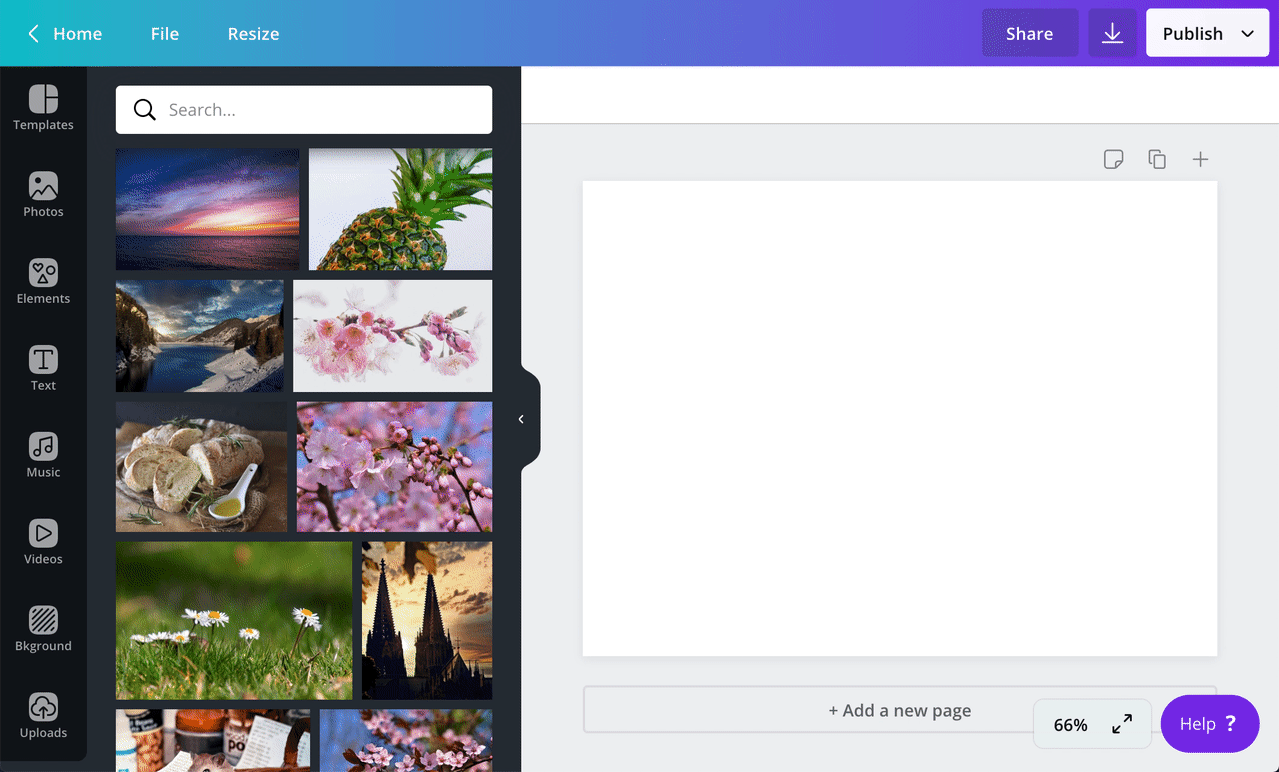Open the File menu
This screenshot has height=772, width=1279.
165,34
